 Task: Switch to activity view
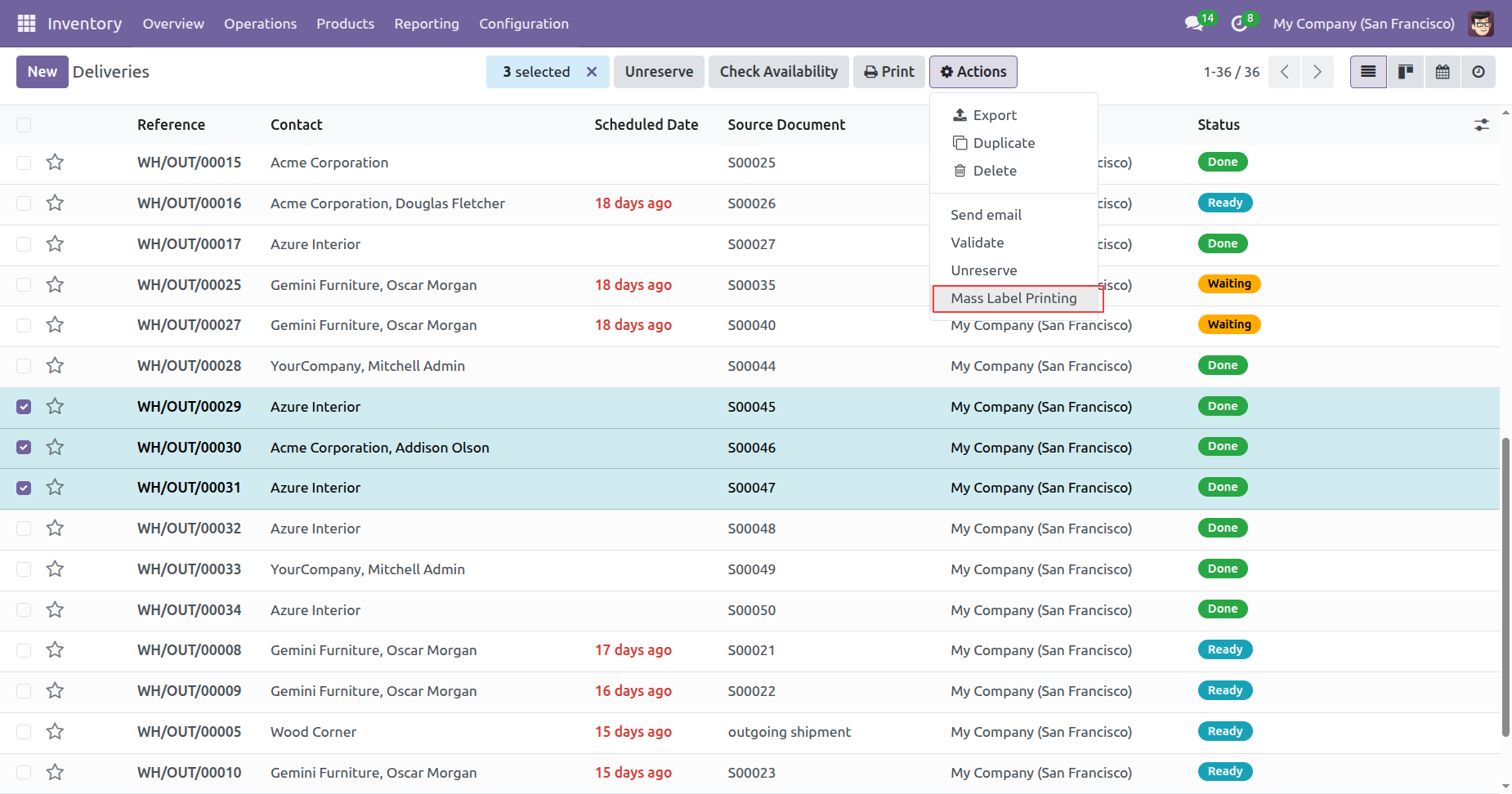coord(1478,72)
